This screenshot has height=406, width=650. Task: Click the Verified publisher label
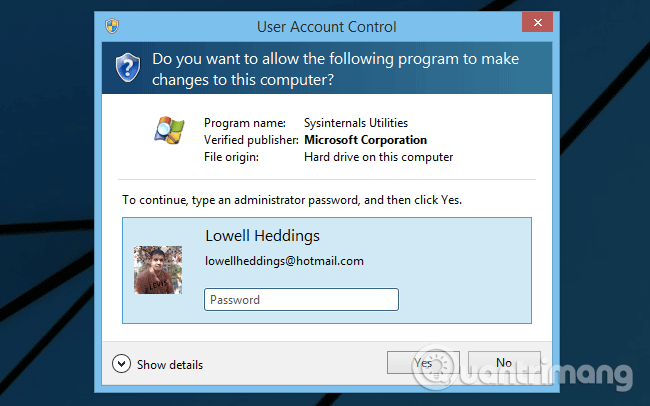[x=251, y=140]
